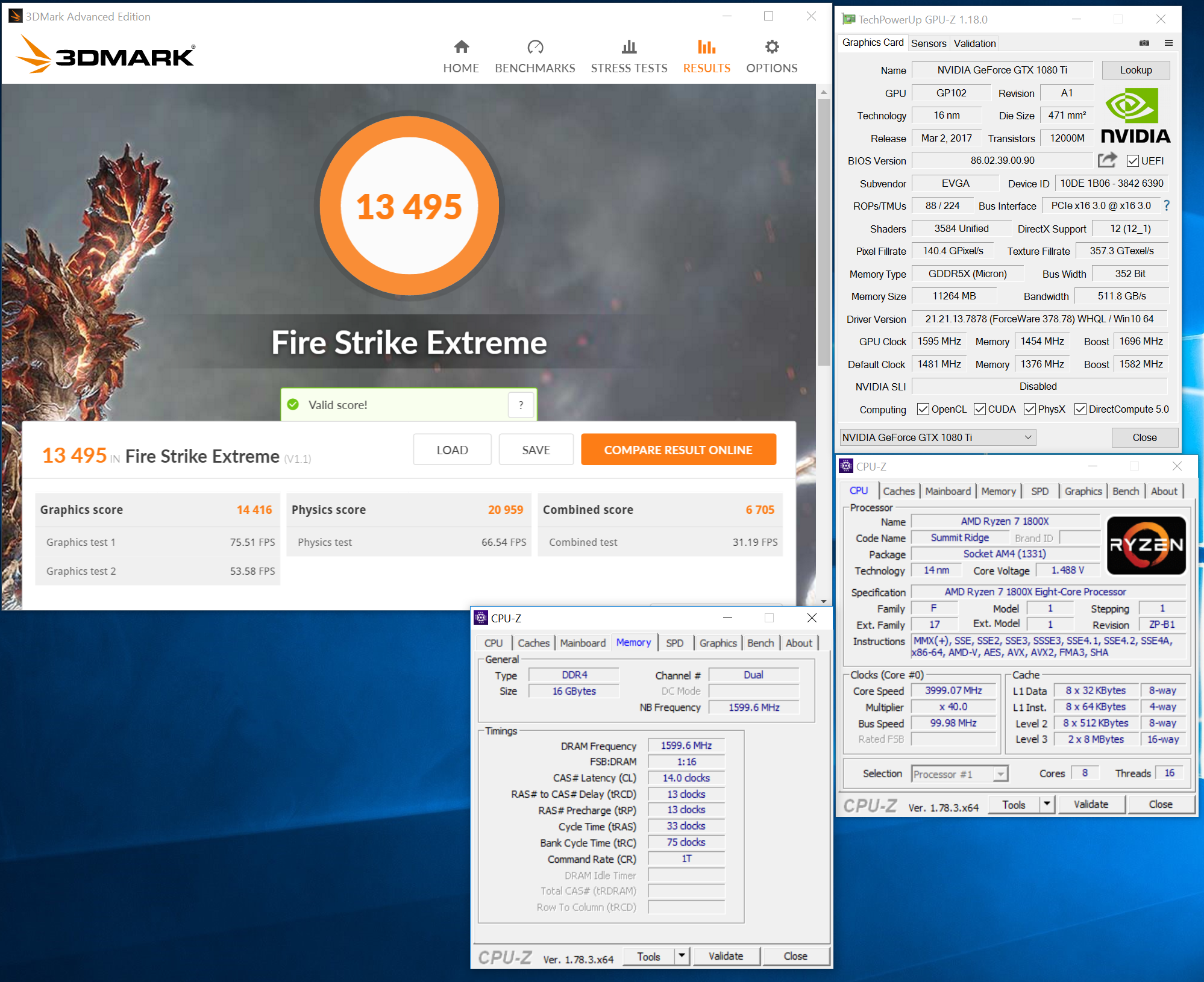Toggle the UEFI checkbox in GPU-Z

pyautogui.click(x=1133, y=161)
